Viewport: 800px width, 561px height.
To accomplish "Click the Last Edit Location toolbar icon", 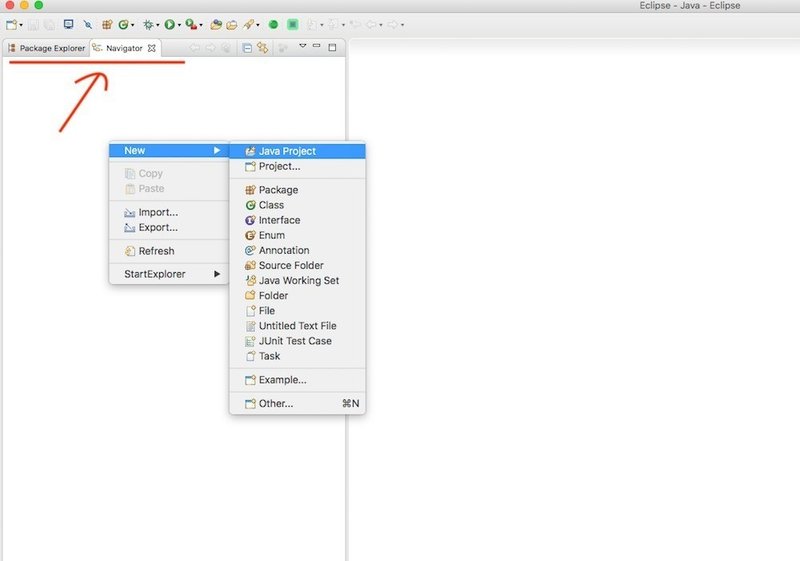I will point(355,24).
